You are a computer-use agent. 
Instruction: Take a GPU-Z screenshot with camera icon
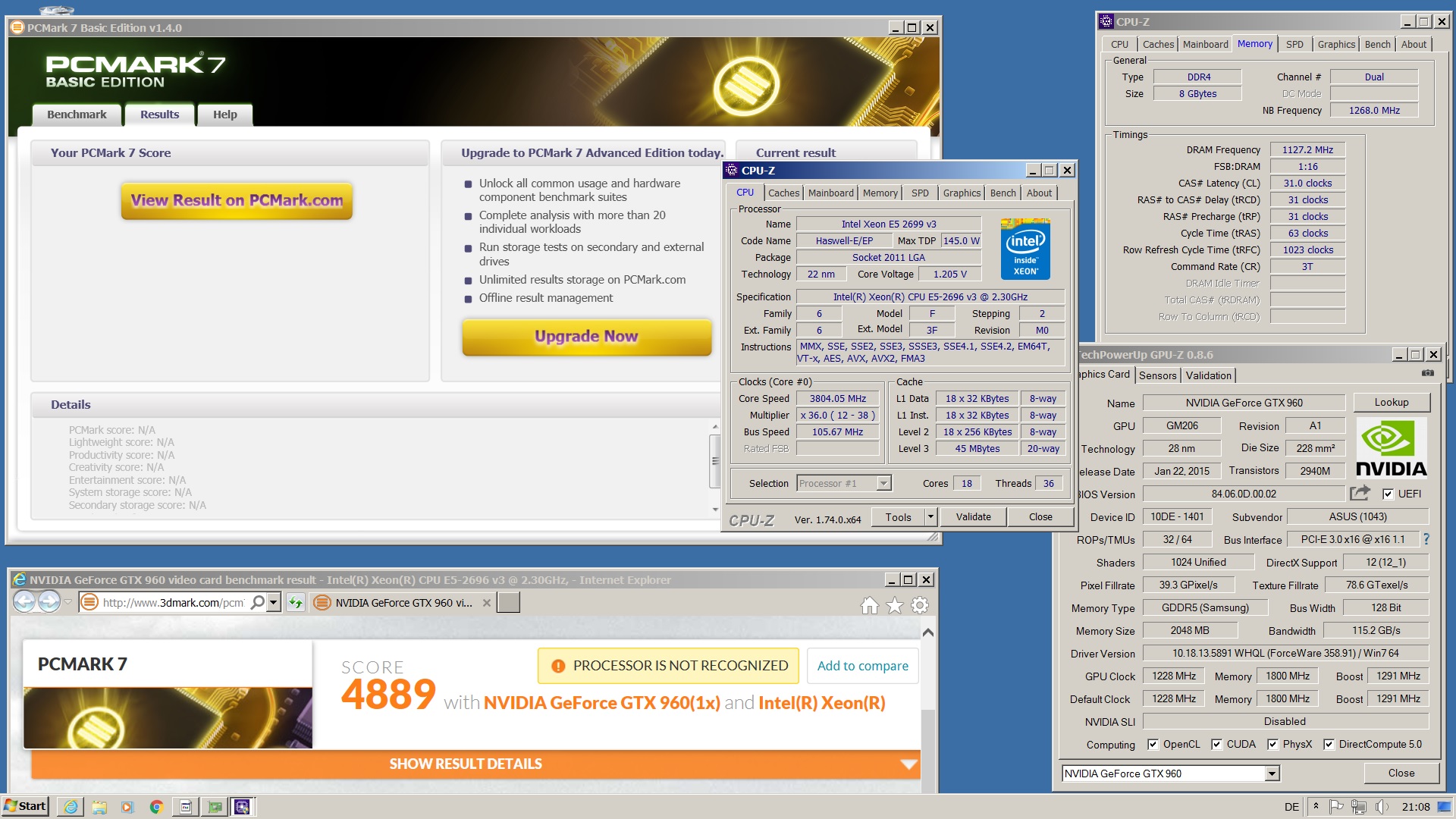[1428, 373]
